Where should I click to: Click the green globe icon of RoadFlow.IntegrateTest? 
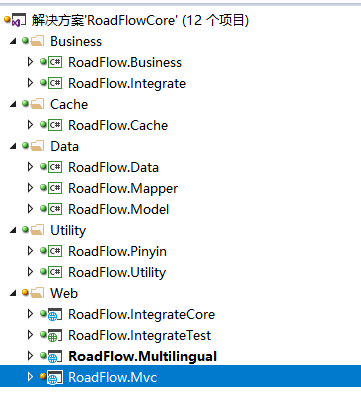(54, 336)
